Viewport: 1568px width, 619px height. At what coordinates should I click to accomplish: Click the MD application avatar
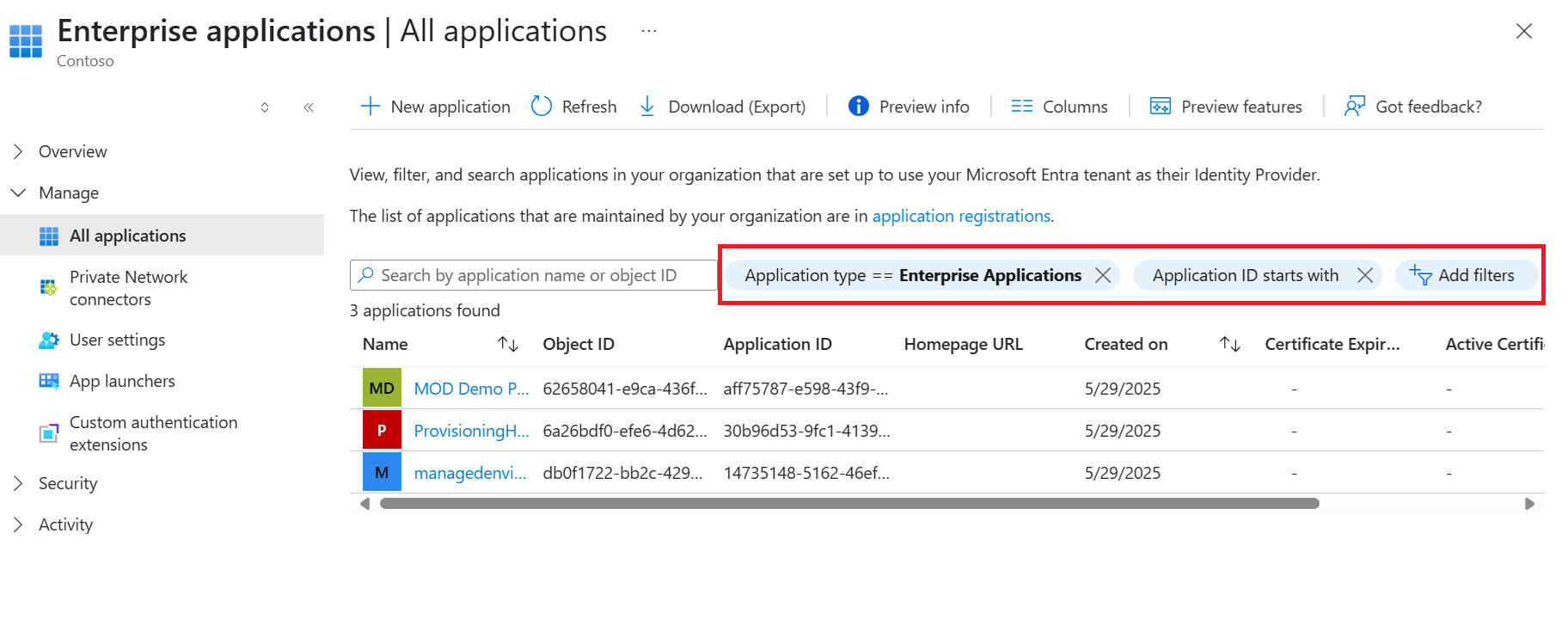(x=382, y=389)
